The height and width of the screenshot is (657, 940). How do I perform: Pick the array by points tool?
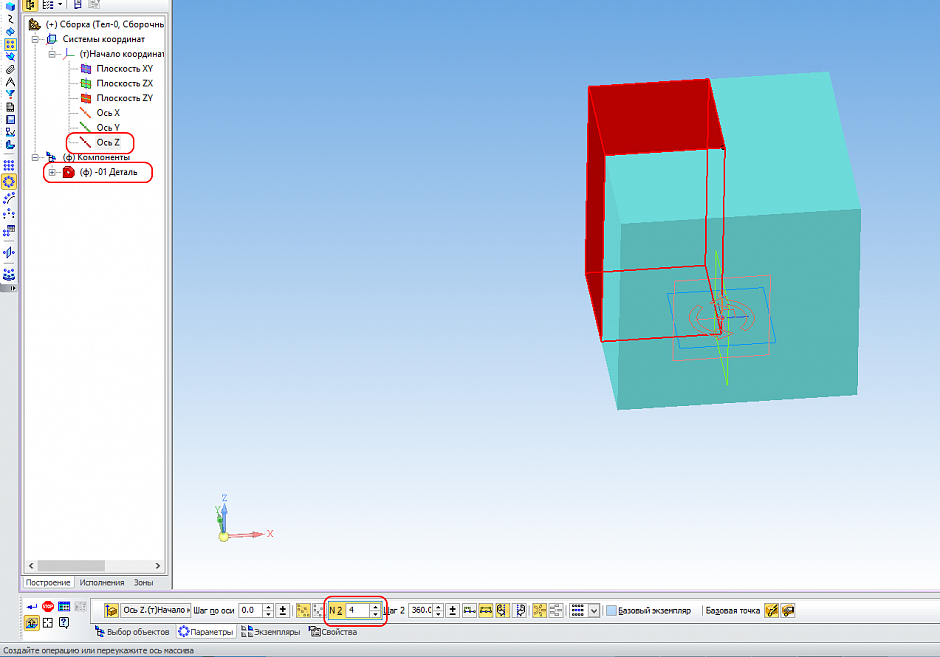[10, 214]
